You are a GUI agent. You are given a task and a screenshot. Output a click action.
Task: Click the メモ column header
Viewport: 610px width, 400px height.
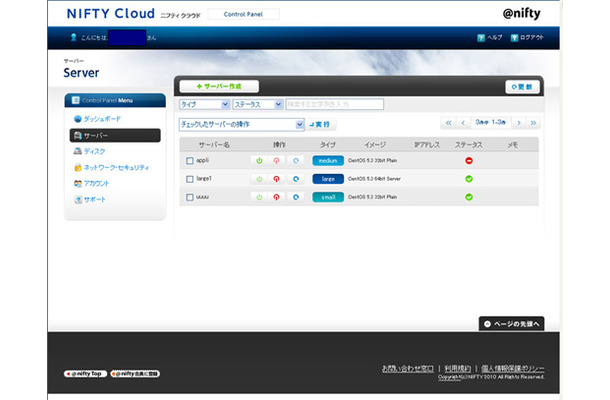[512, 145]
